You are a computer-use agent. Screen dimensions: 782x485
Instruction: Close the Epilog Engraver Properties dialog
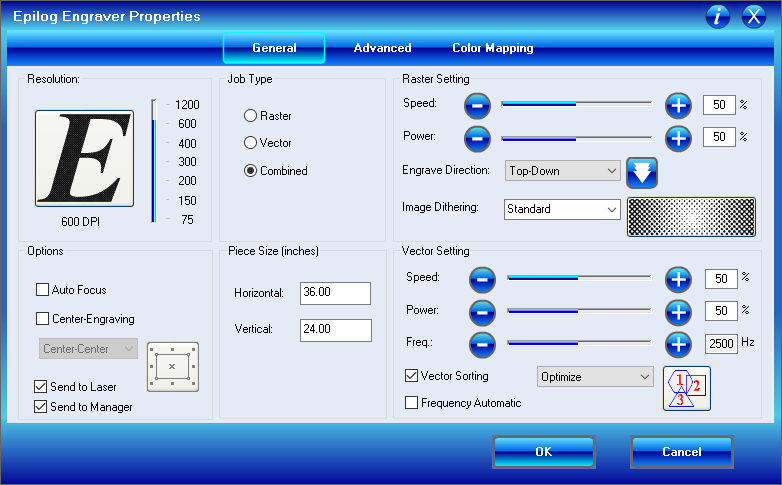754,16
